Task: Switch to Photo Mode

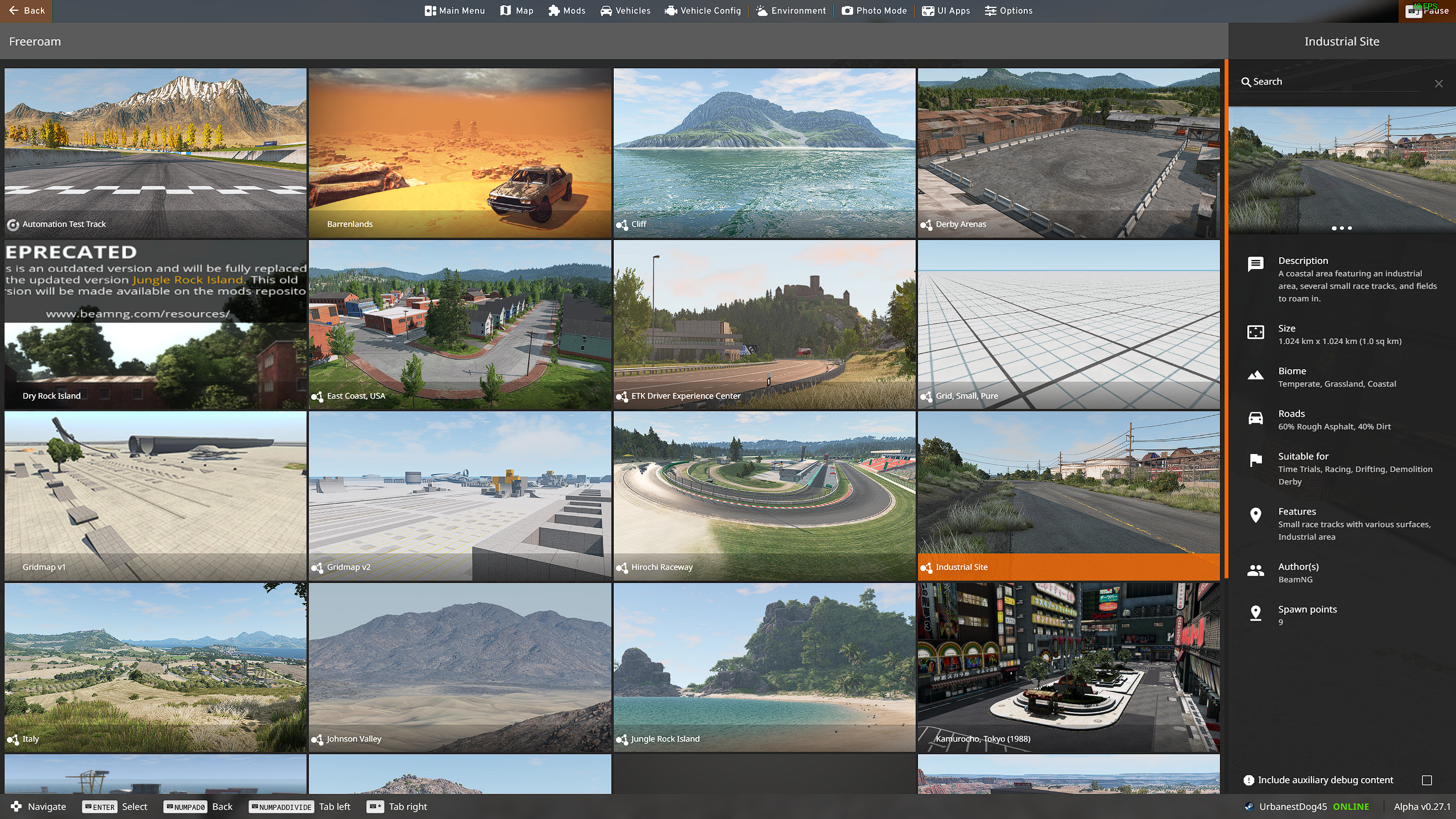Action: (874, 11)
